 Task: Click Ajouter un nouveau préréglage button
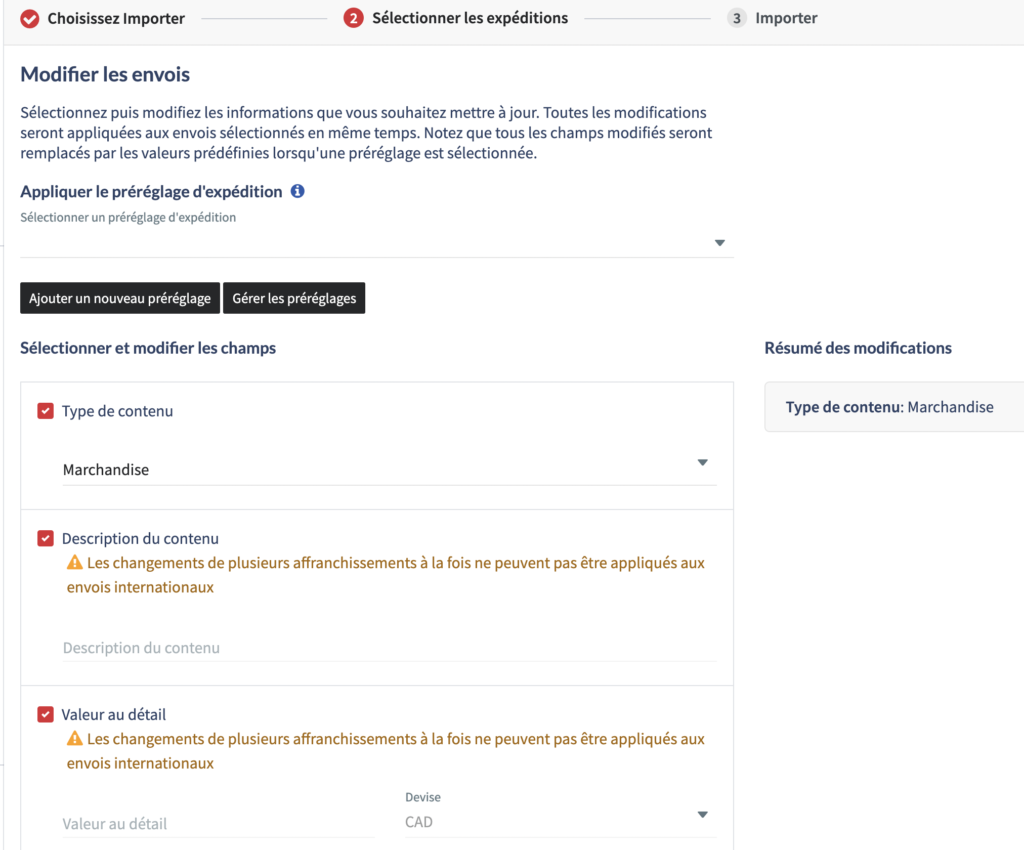(x=120, y=298)
